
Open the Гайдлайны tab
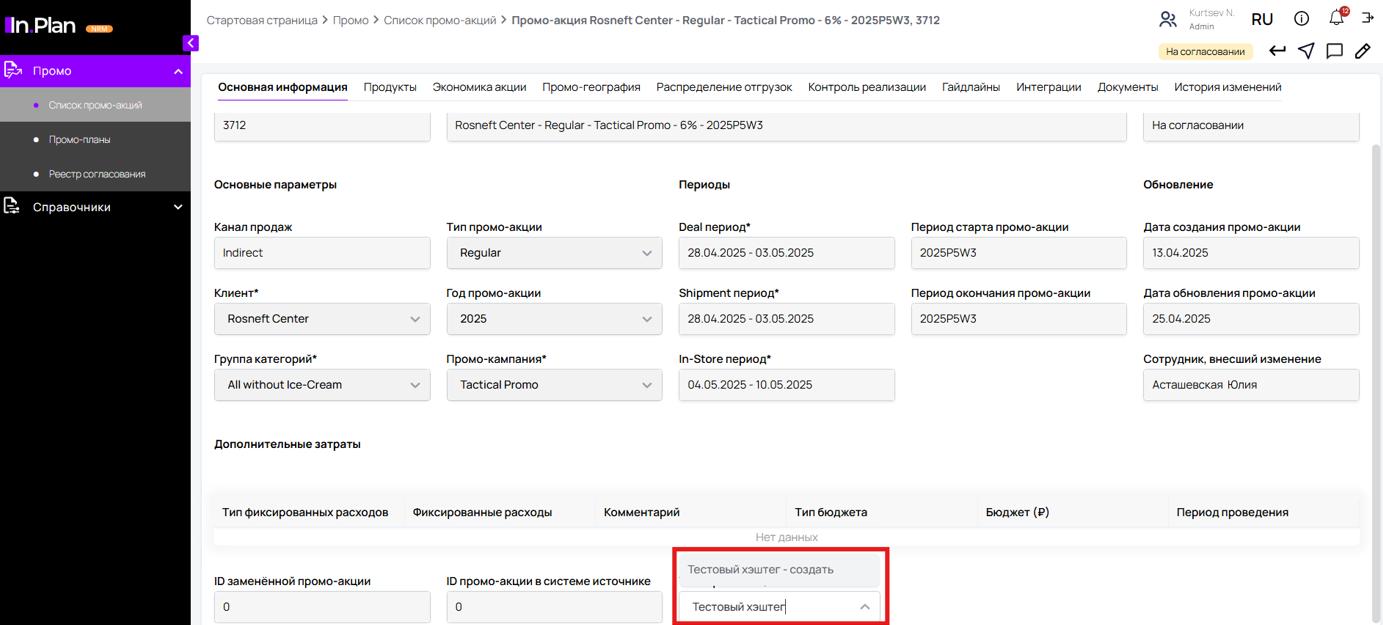click(971, 87)
